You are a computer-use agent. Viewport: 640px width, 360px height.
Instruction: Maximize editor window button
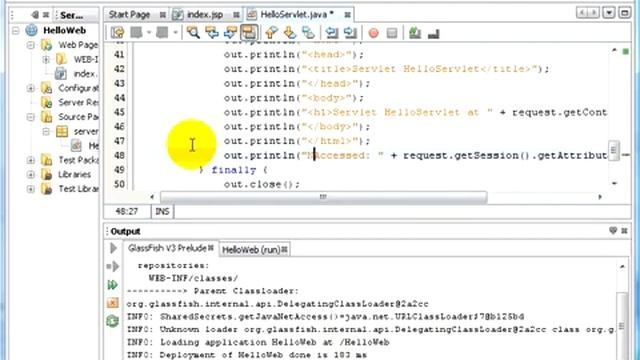625,13
